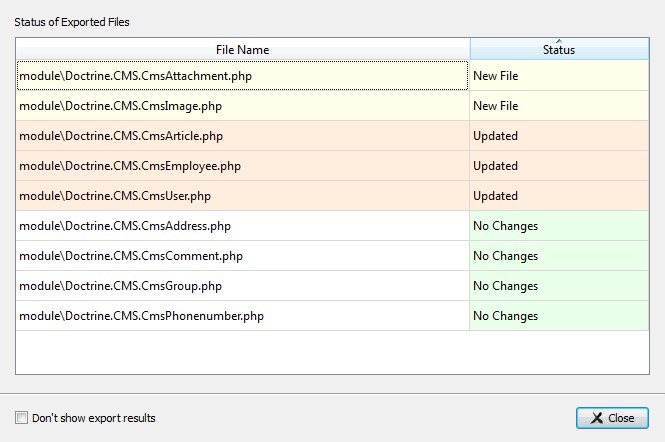This screenshot has width=665, height=442.
Task: Click No Changes status of CmsAddress.php
Action: pyautogui.click(x=505, y=226)
